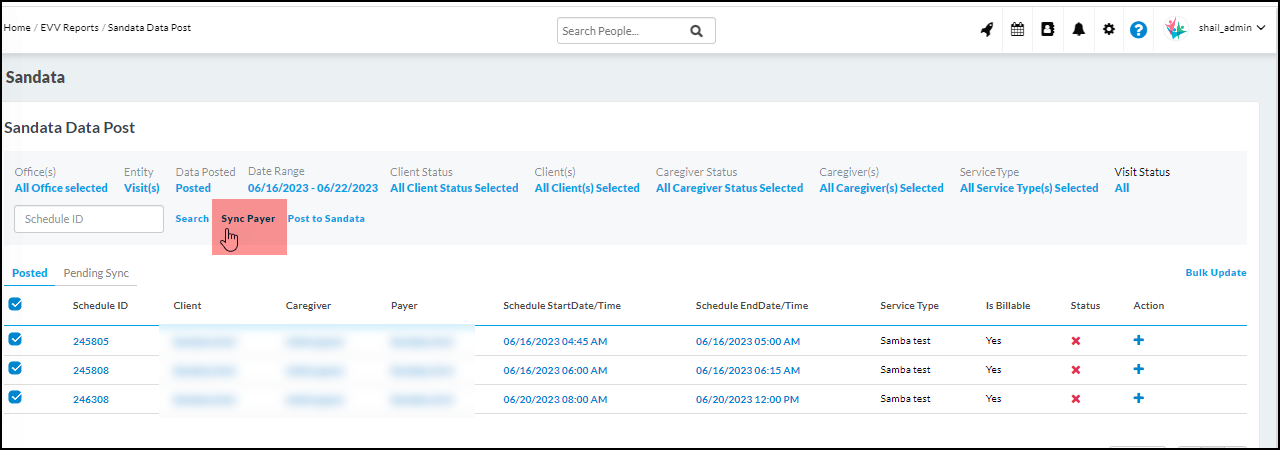Click red X status for schedule 246308
The width and height of the screenshot is (1280, 450).
tap(1076, 399)
